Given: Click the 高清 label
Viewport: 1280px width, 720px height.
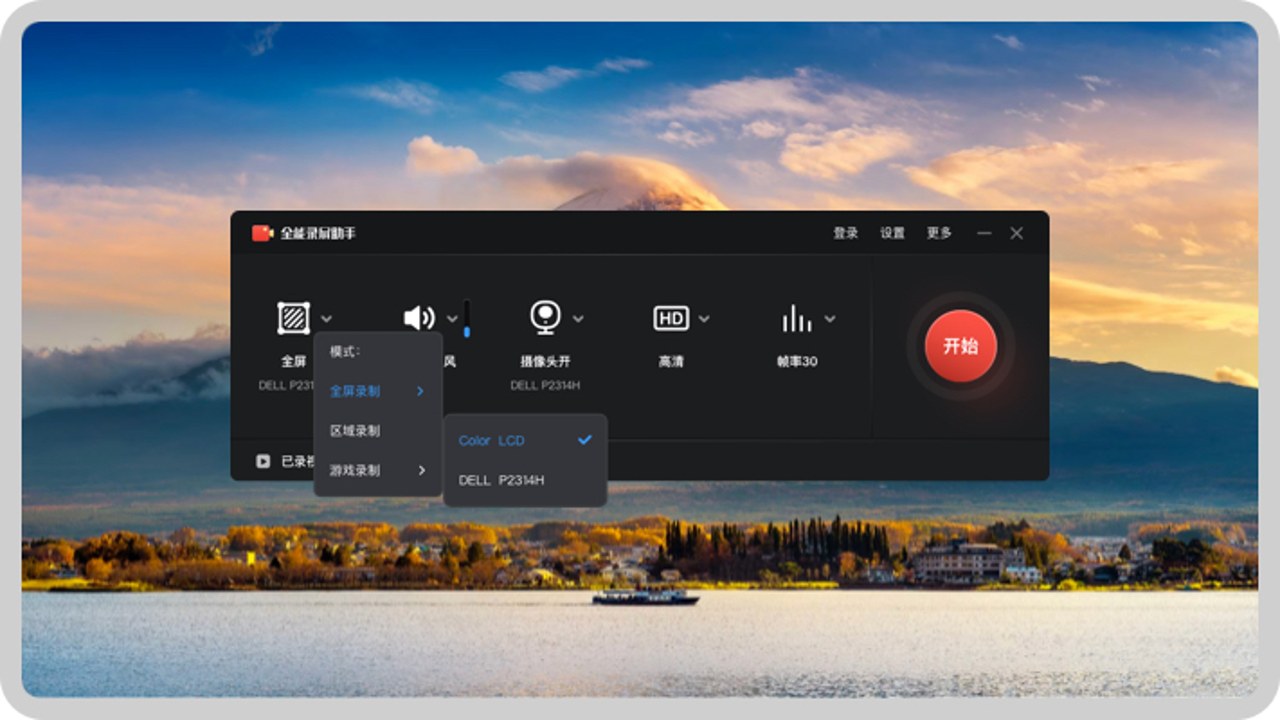Looking at the screenshot, I should [x=671, y=361].
